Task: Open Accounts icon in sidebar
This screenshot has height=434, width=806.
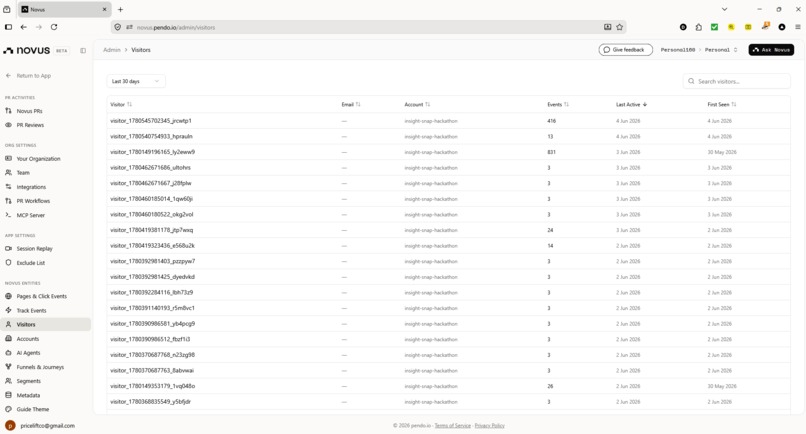Action: [8, 338]
